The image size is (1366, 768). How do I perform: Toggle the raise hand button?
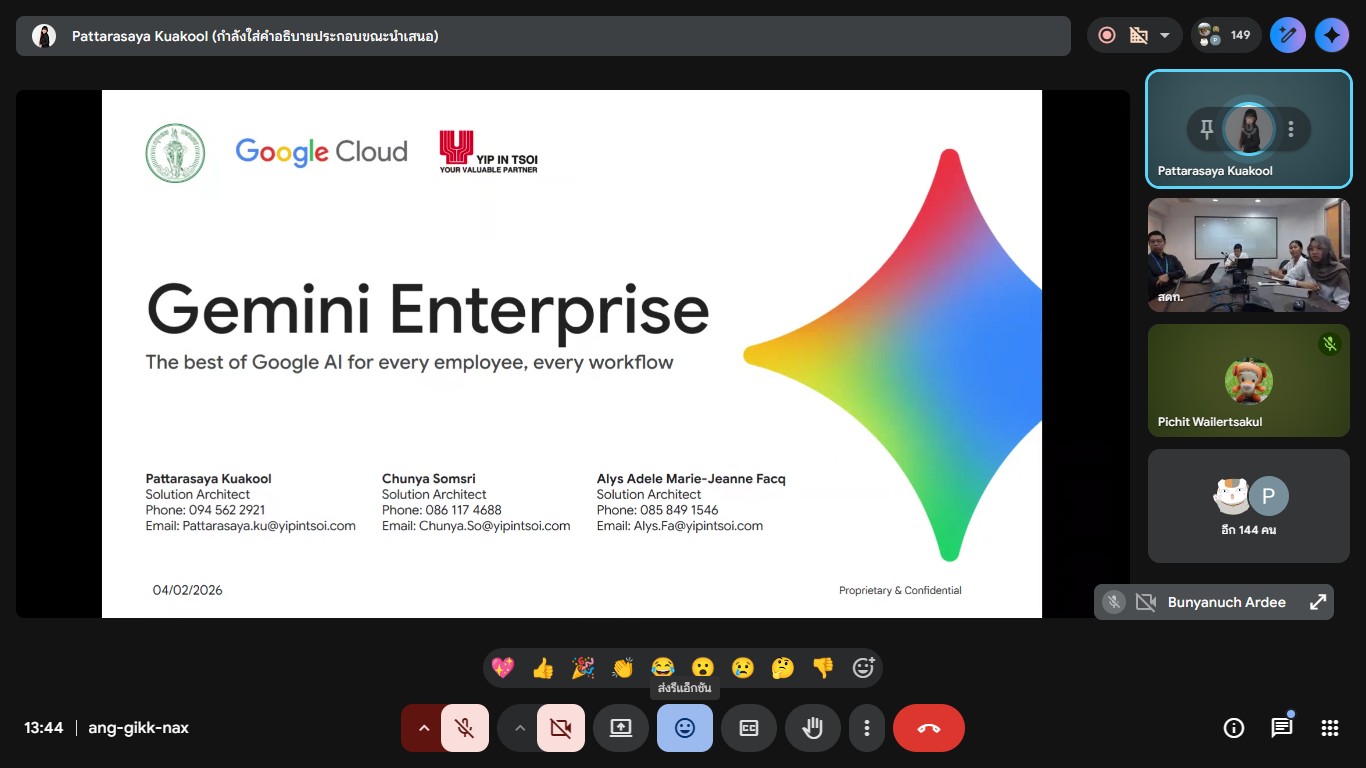coord(812,728)
